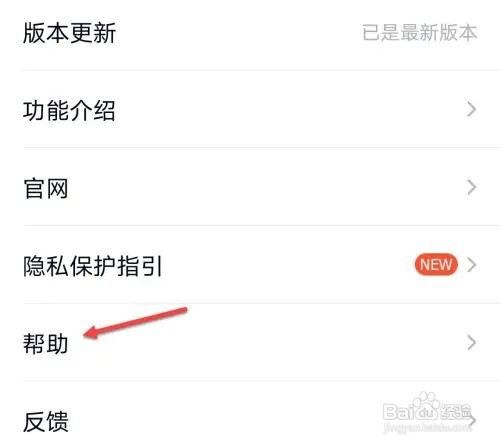Open the 反馈 feedback label
Image resolution: width=500 pixels, height=445 pixels.
tap(46, 421)
